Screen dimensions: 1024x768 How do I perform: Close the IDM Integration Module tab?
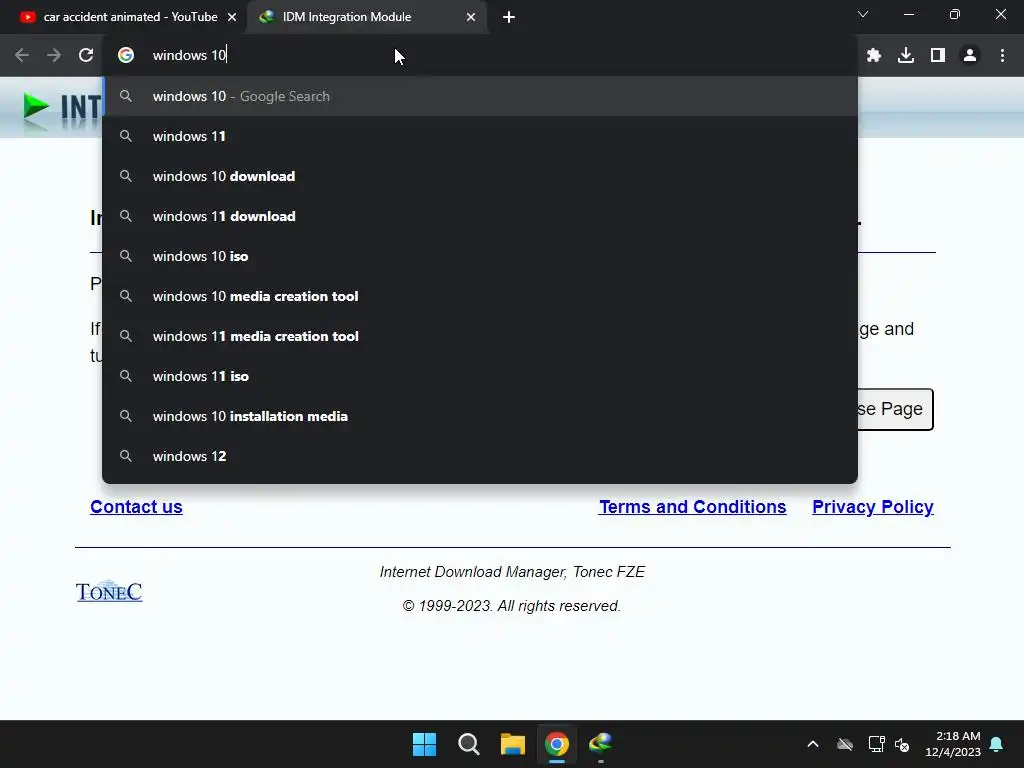(x=471, y=17)
